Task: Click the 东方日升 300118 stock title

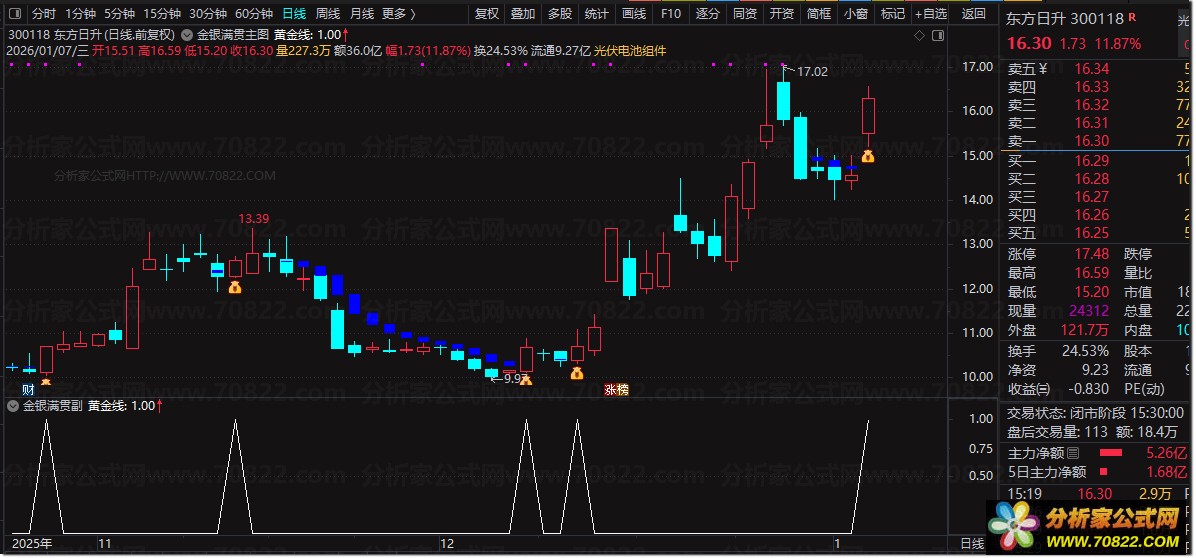Action: pyautogui.click(x=1066, y=19)
